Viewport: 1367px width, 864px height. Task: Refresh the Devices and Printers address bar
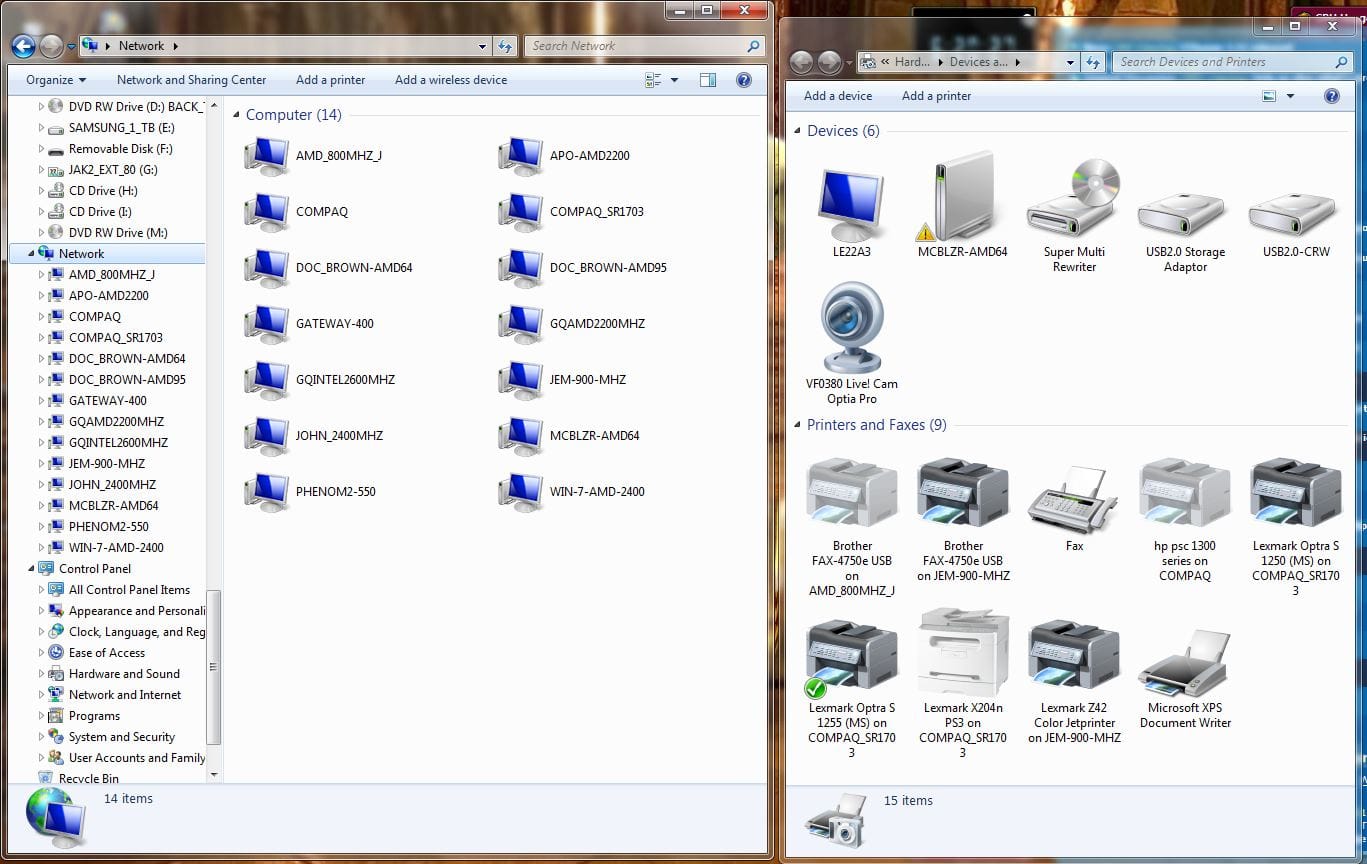pos(1092,62)
